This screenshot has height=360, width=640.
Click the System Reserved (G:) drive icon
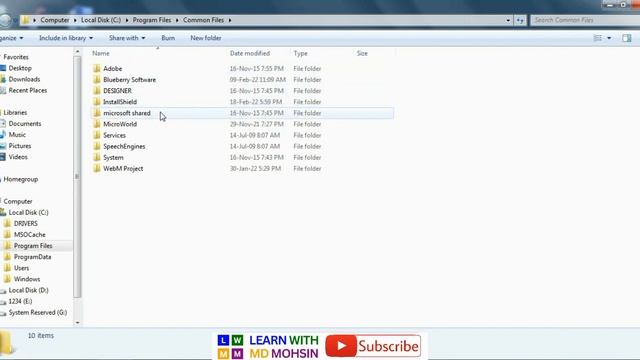pyautogui.click(x=3, y=313)
